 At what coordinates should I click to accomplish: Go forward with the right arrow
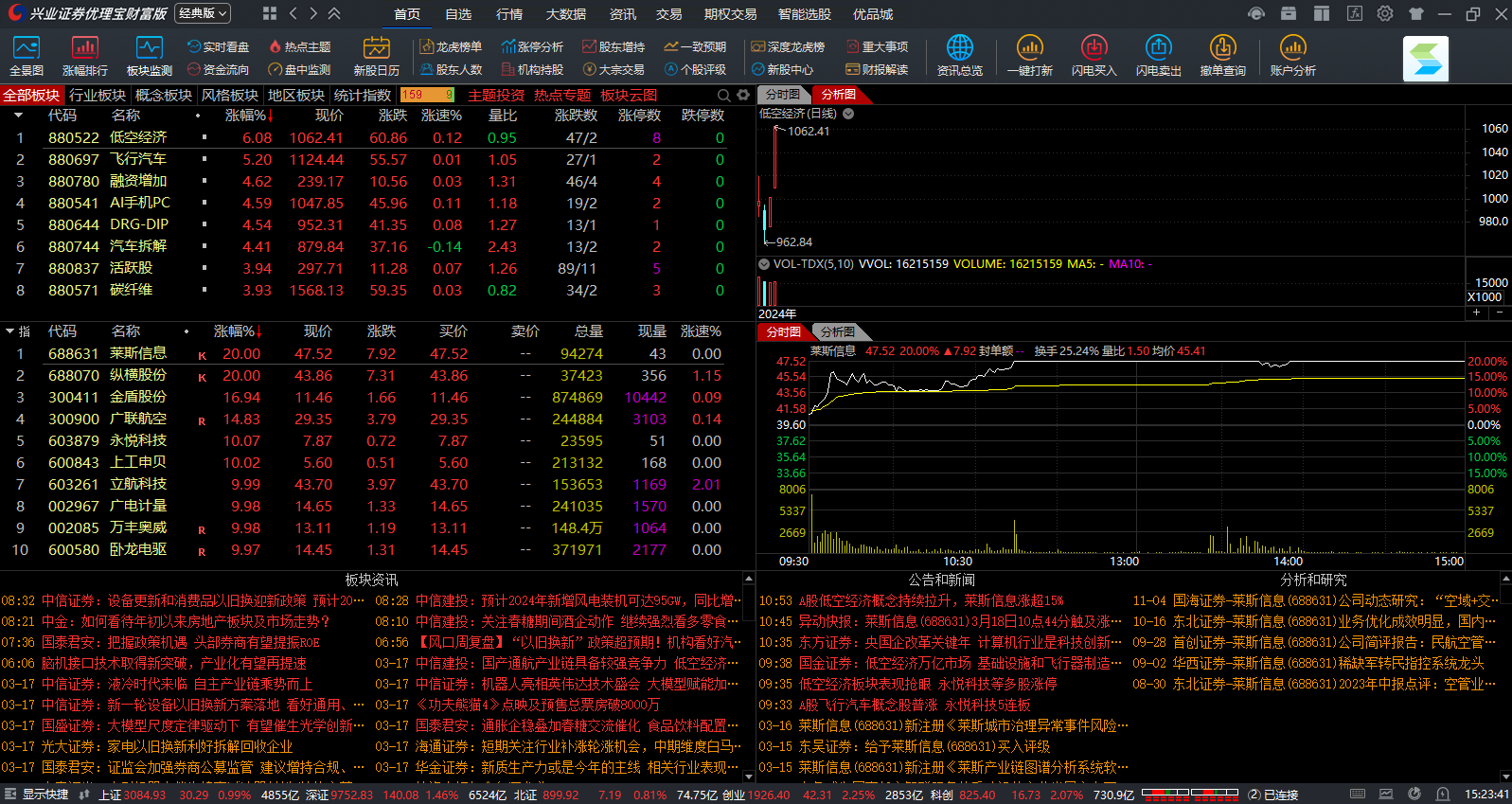point(313,13)
